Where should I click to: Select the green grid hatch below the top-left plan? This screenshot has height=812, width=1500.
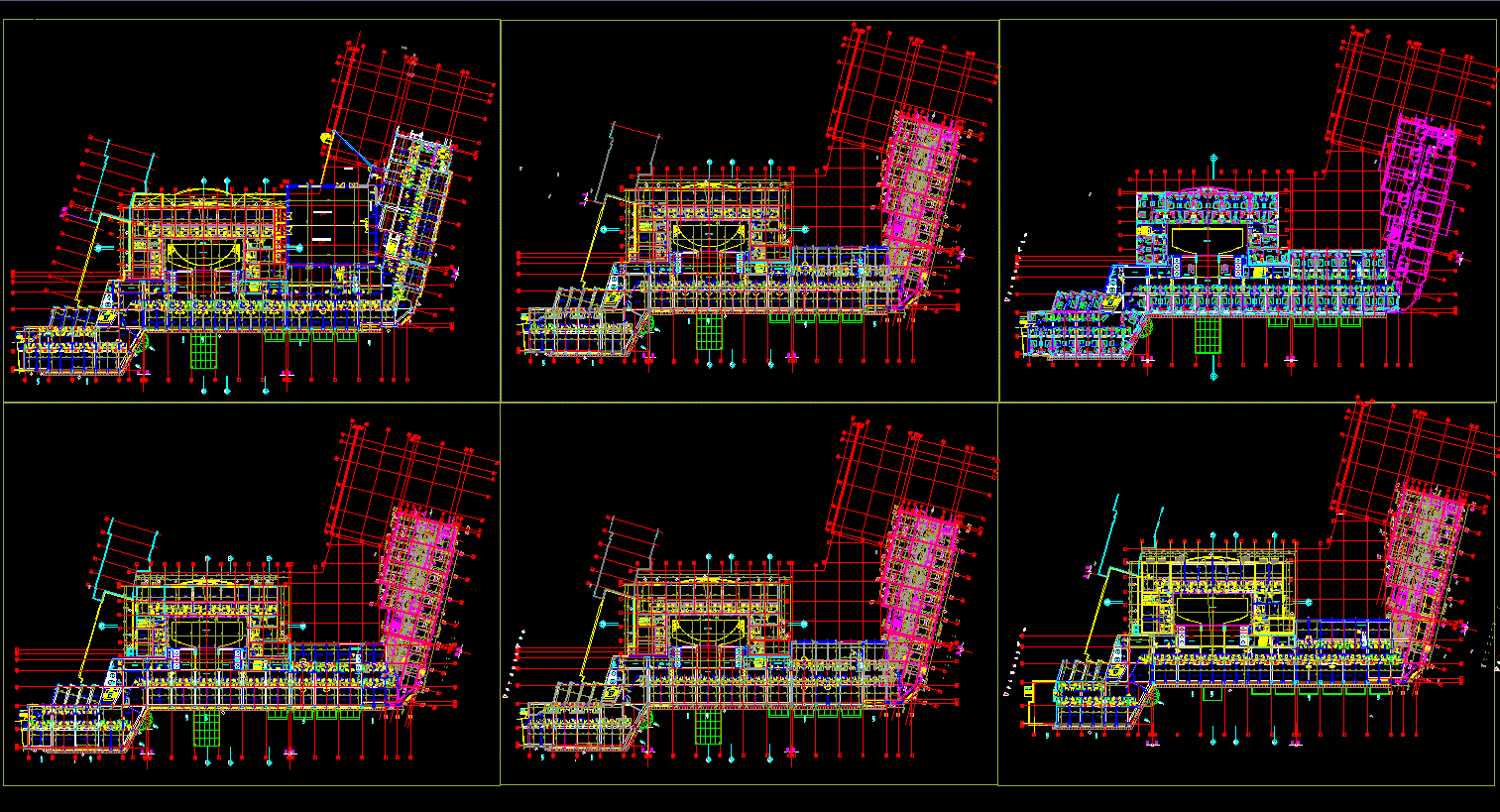(x=205, y=349)
